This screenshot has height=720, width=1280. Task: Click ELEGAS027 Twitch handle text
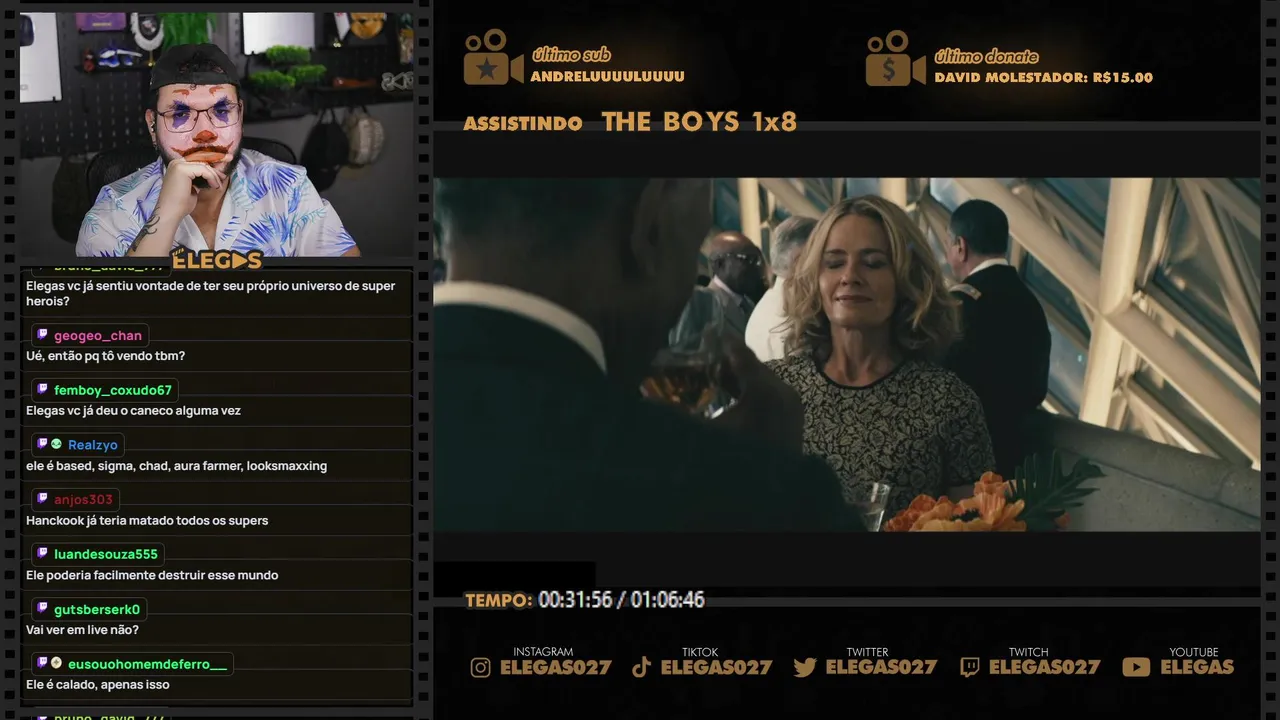[x=1044, y=668]
